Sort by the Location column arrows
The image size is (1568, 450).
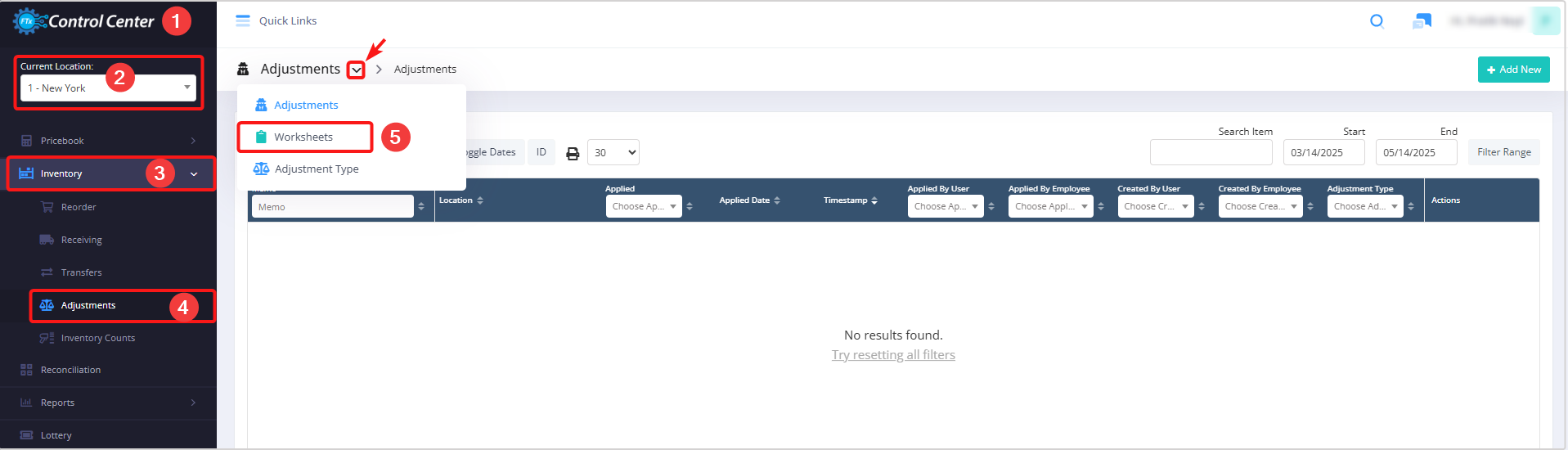480,200
